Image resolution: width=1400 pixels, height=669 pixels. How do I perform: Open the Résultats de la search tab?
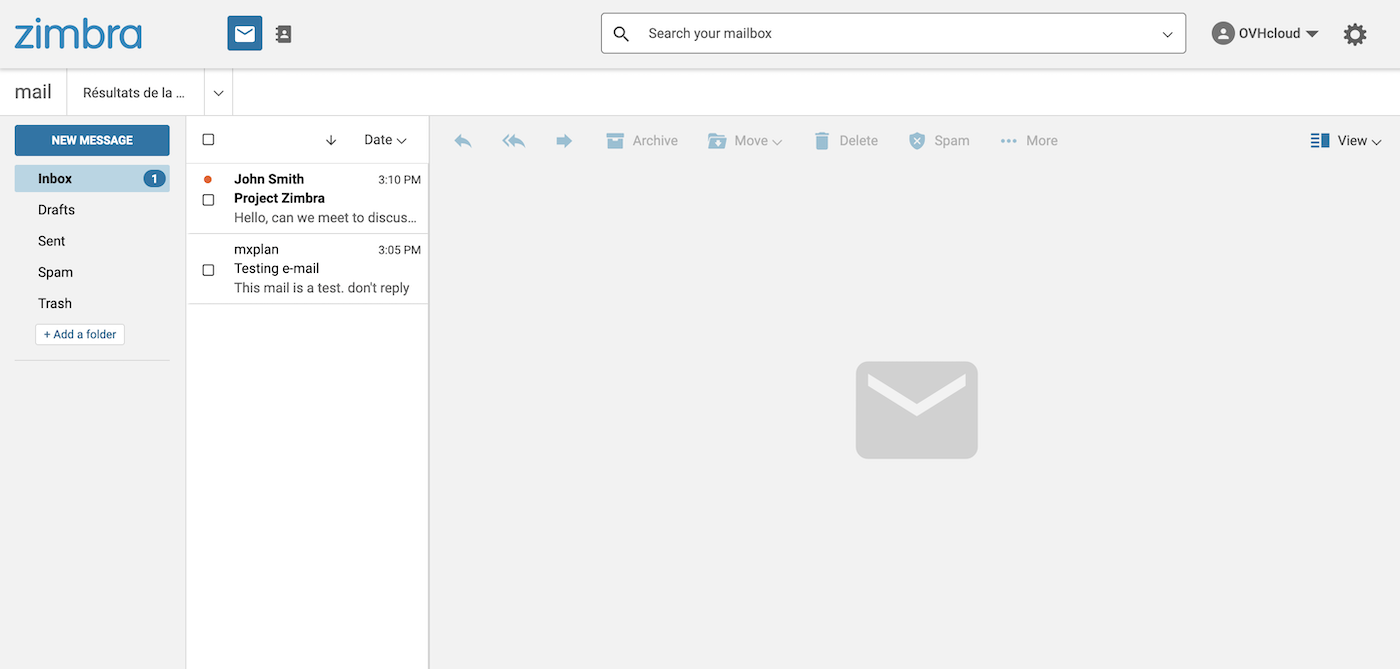[136, 91]
